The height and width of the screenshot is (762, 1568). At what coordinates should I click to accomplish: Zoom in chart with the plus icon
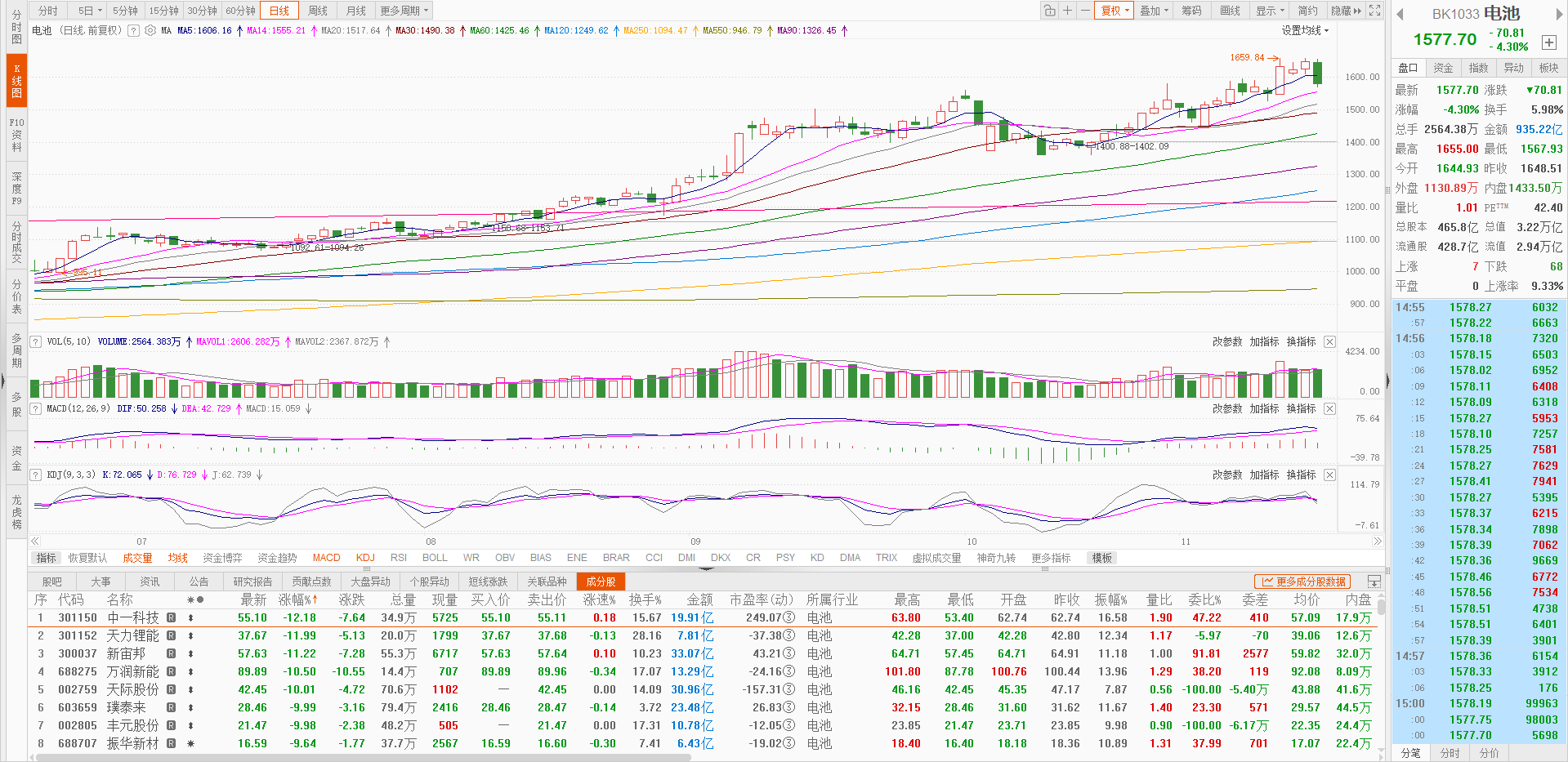click(1067, 11)
